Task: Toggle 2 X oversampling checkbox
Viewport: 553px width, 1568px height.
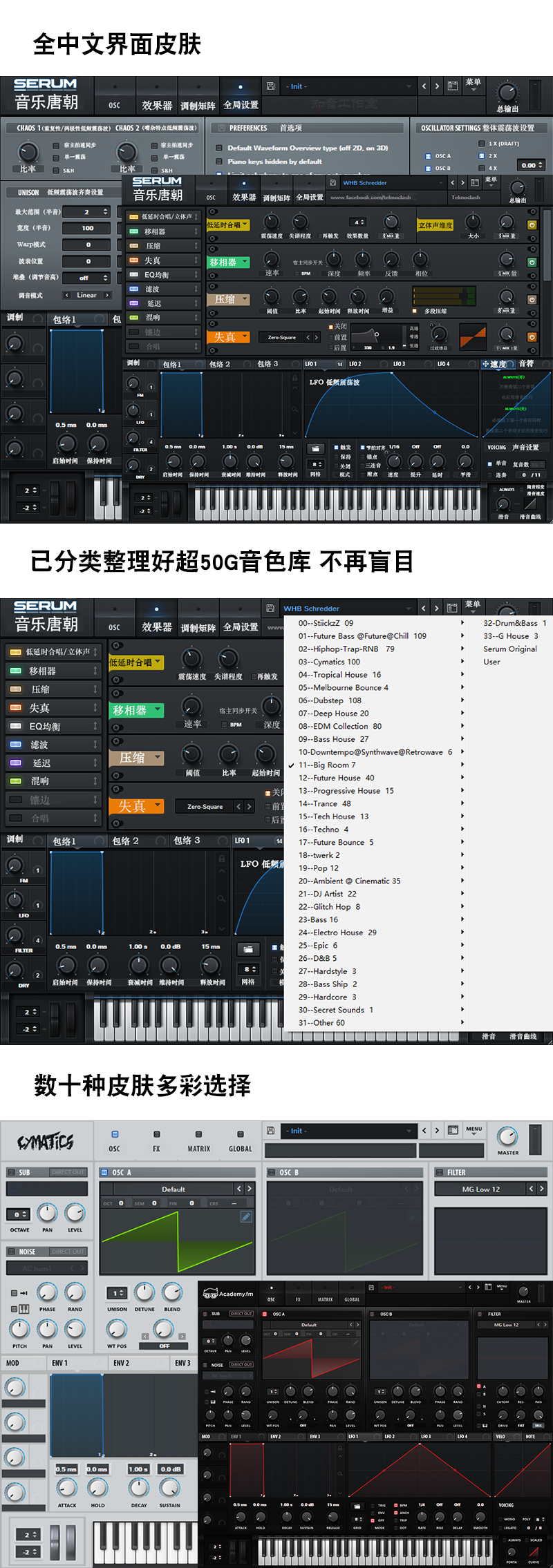Action: (482, 156)
